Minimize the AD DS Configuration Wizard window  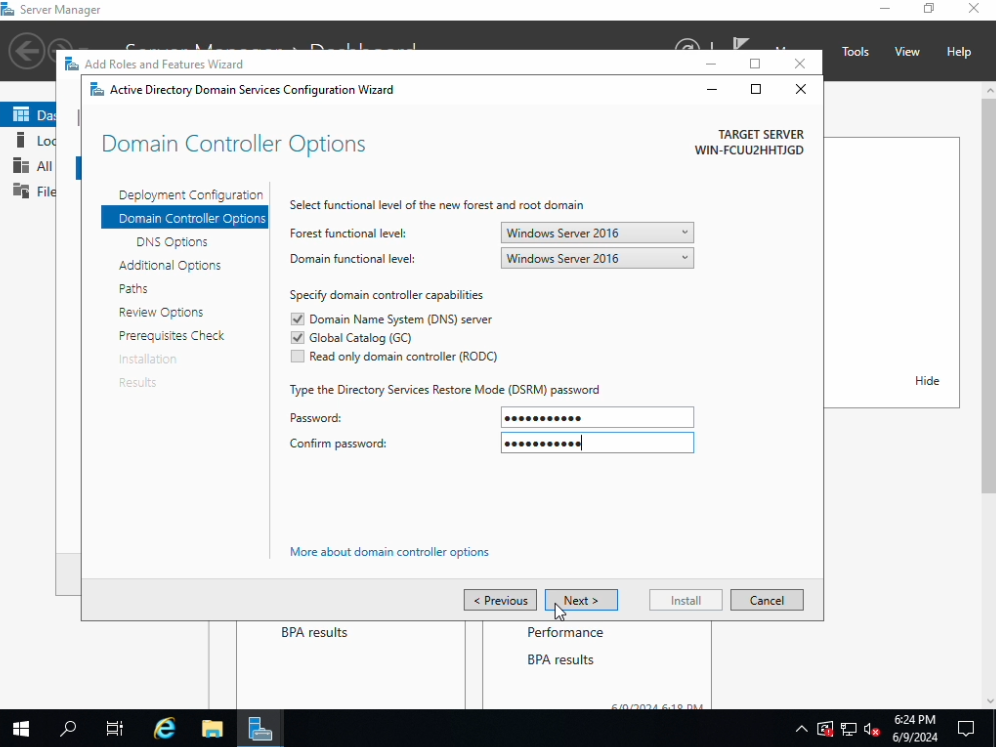pos(711,89)
